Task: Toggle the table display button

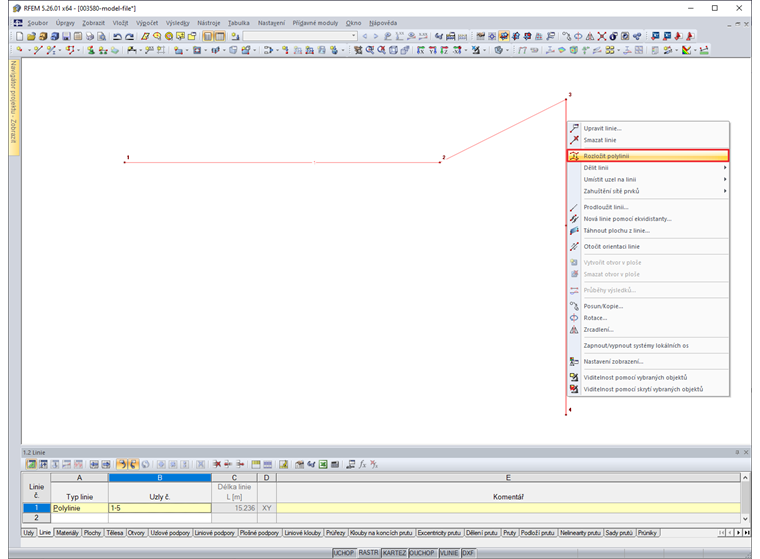Action: pos(220,36)
